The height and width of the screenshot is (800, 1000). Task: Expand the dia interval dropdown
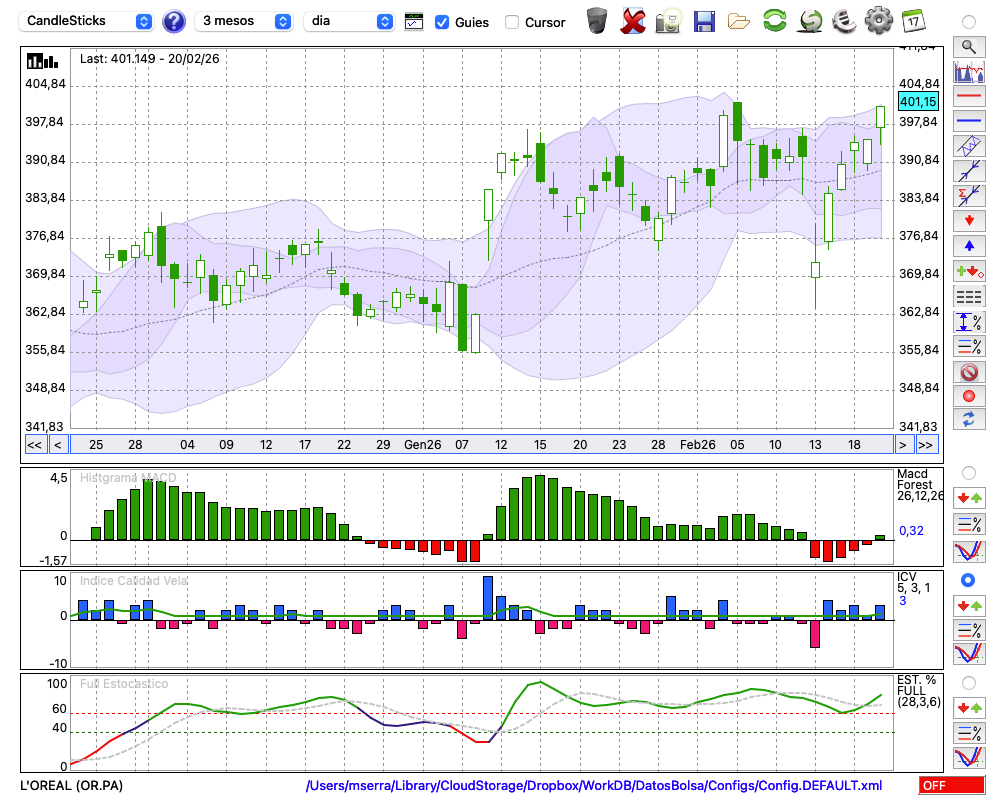[349, 21]
